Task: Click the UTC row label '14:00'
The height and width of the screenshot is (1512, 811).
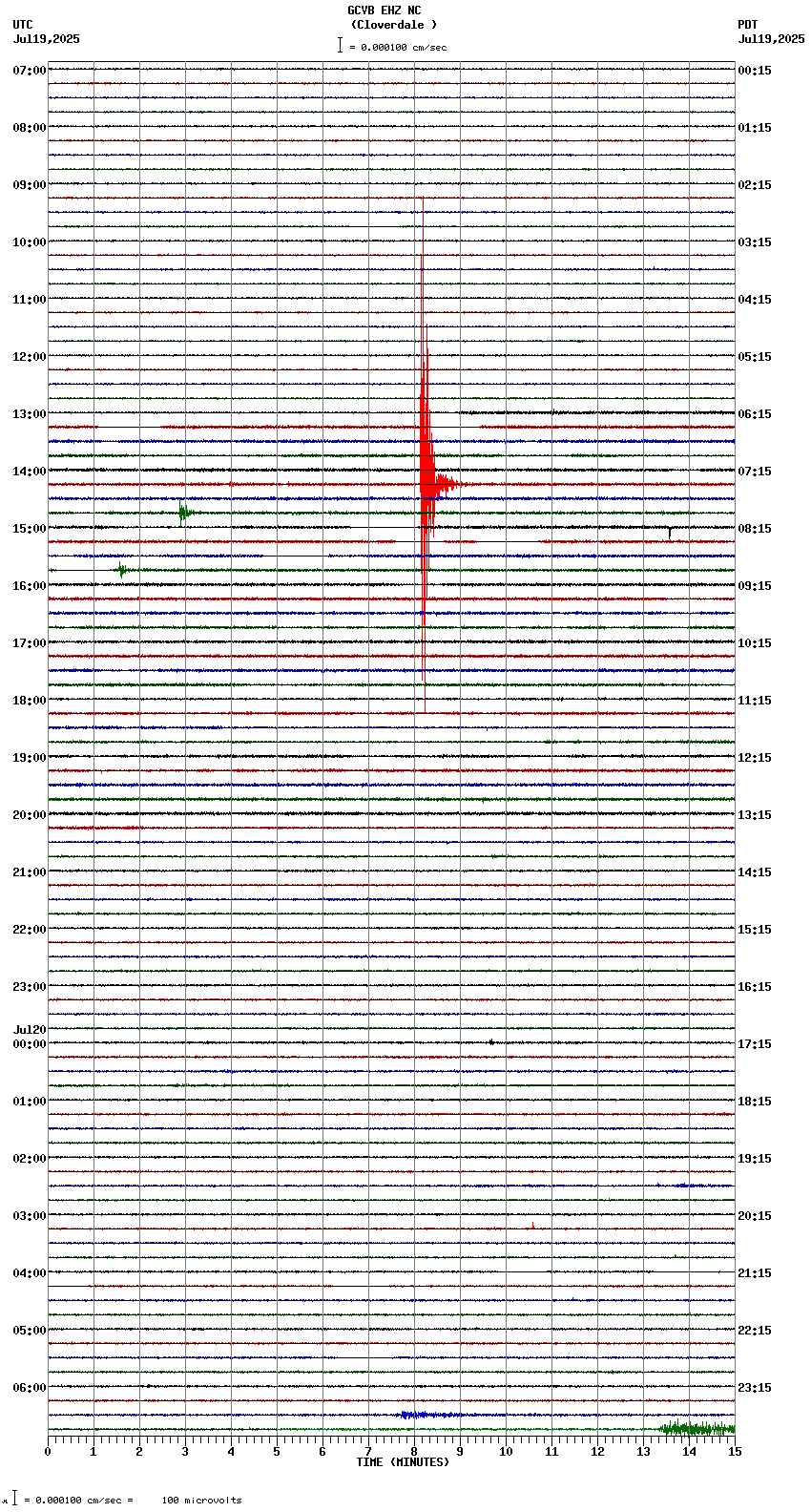Action: 30,472
